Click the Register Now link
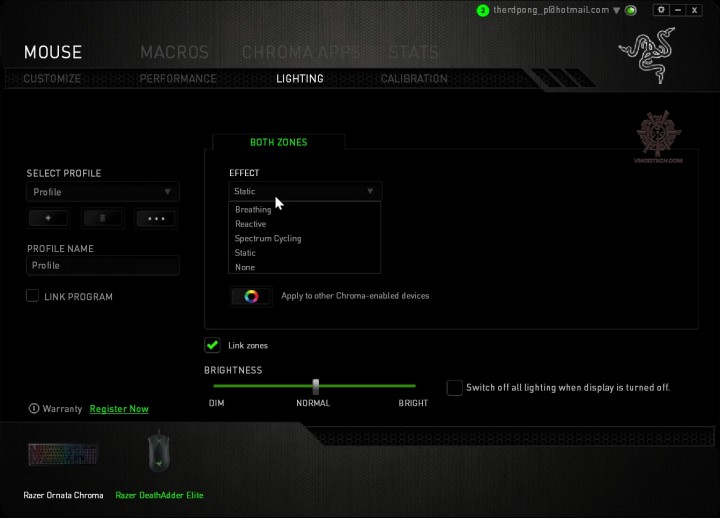 [x=119, y=409]
